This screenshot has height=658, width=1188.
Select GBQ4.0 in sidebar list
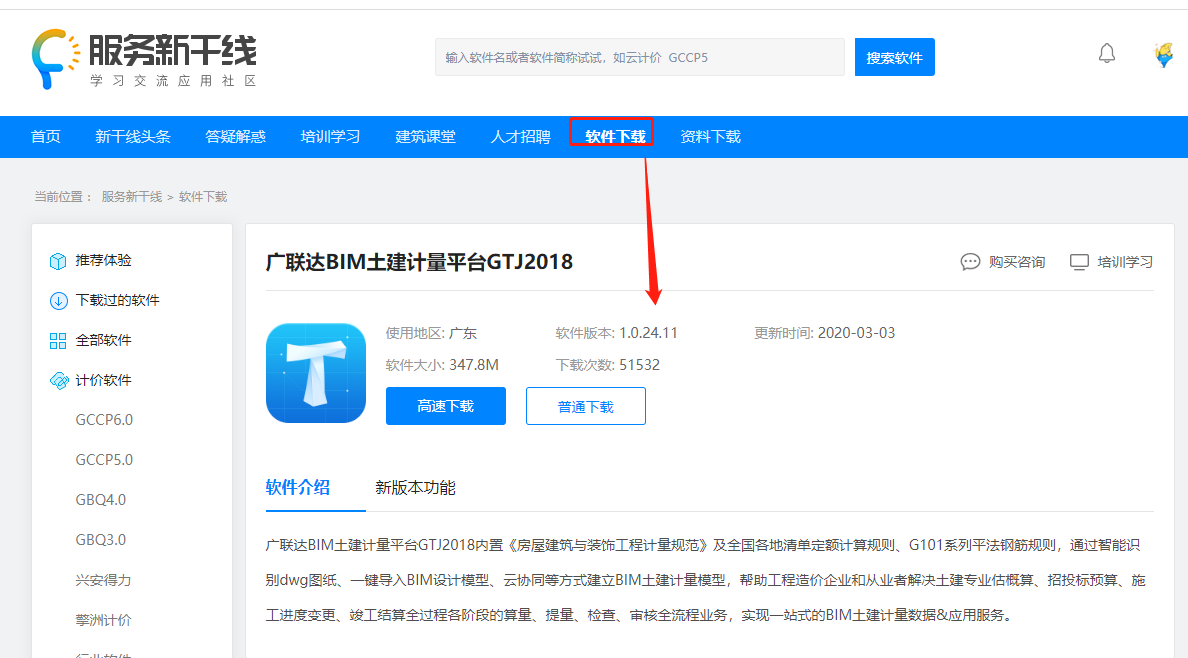click(101, 500)
